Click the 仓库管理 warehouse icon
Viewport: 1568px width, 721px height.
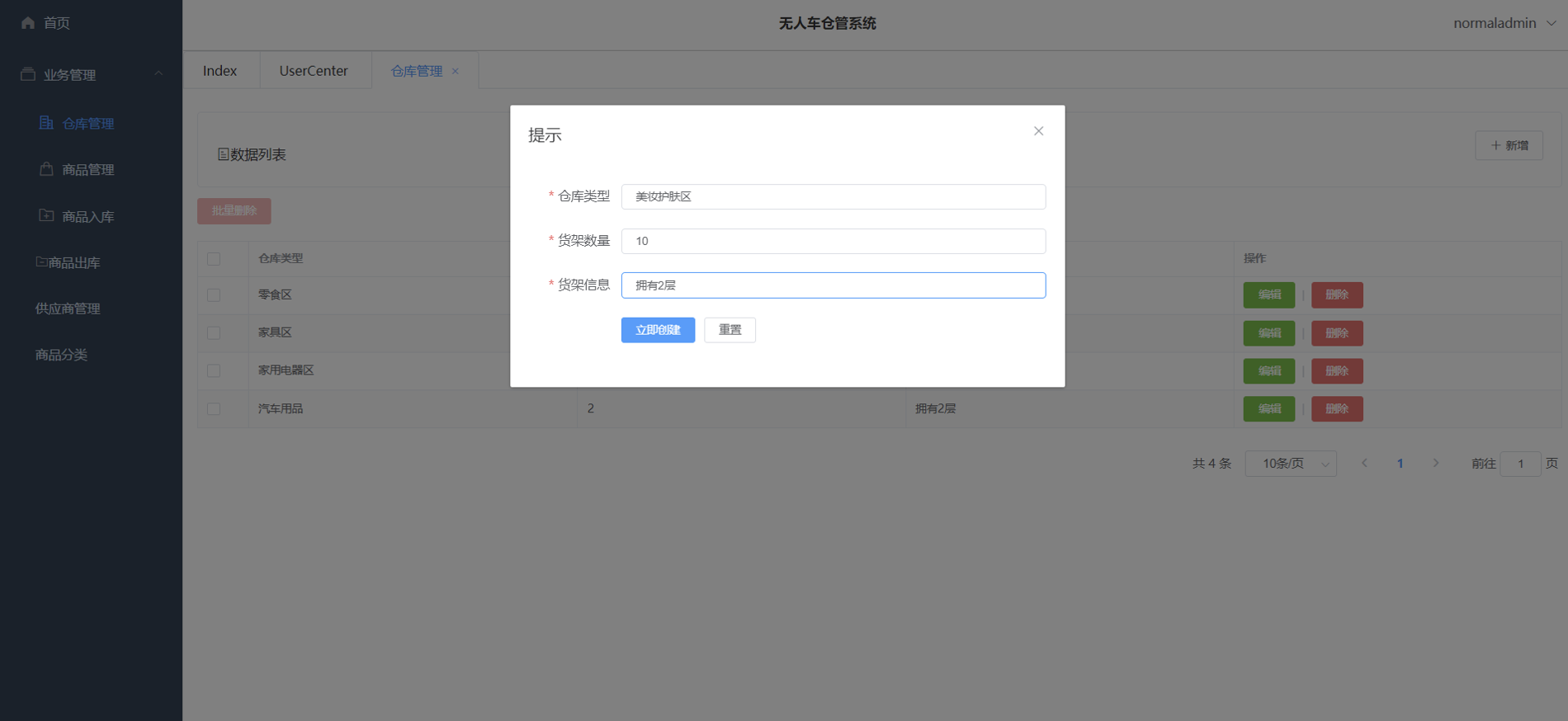coord(46,123)
